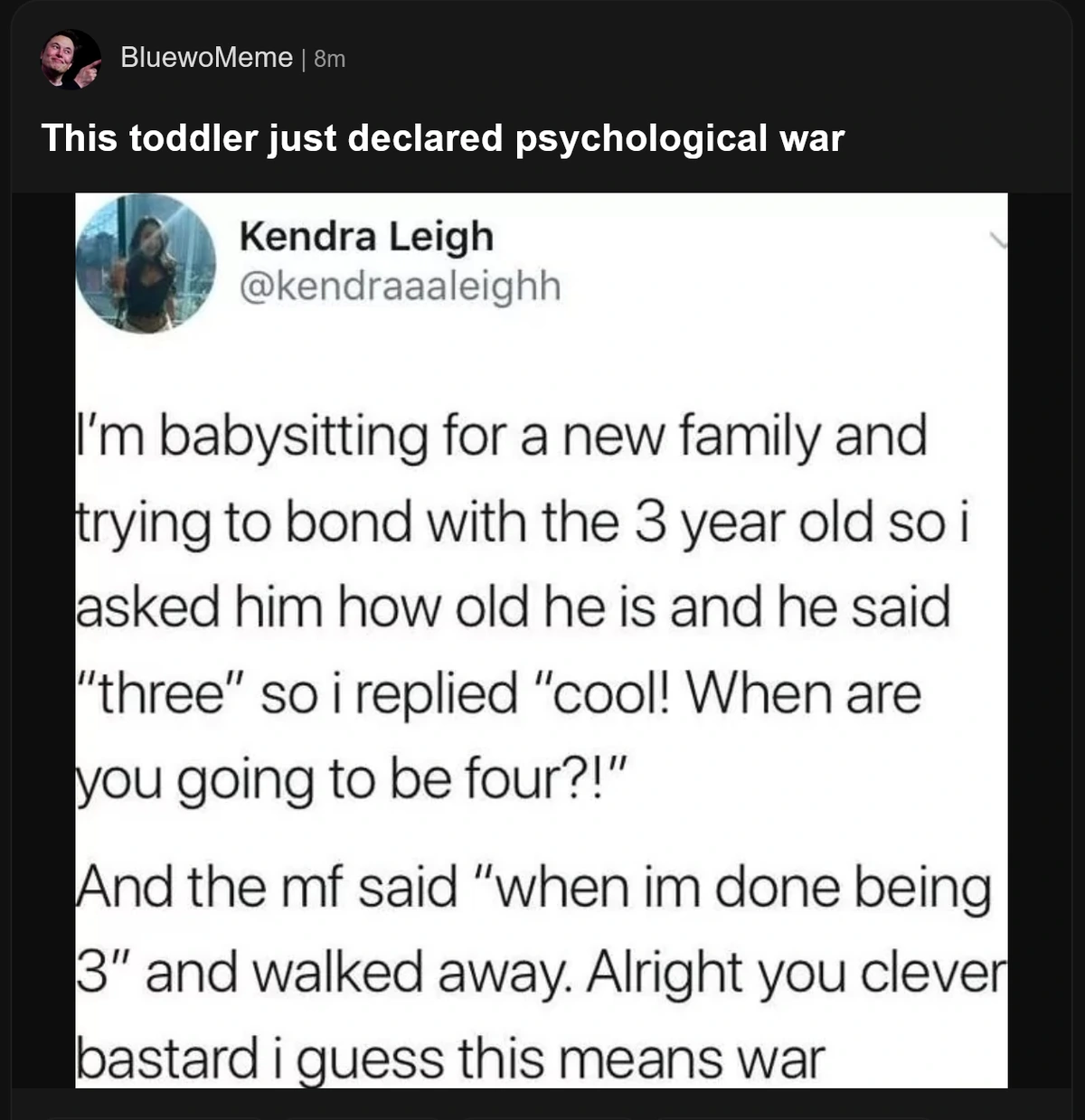Expand the tweet's chevron options arrow
Image resolution: width=1085 pixels, height=1120 pixels.
(997, 240)
